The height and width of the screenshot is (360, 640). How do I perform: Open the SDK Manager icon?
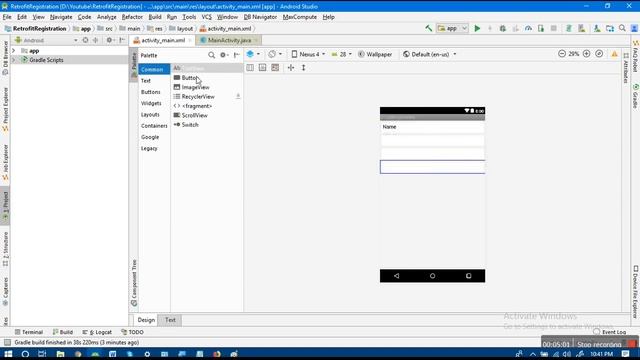[x=597, y=28]
